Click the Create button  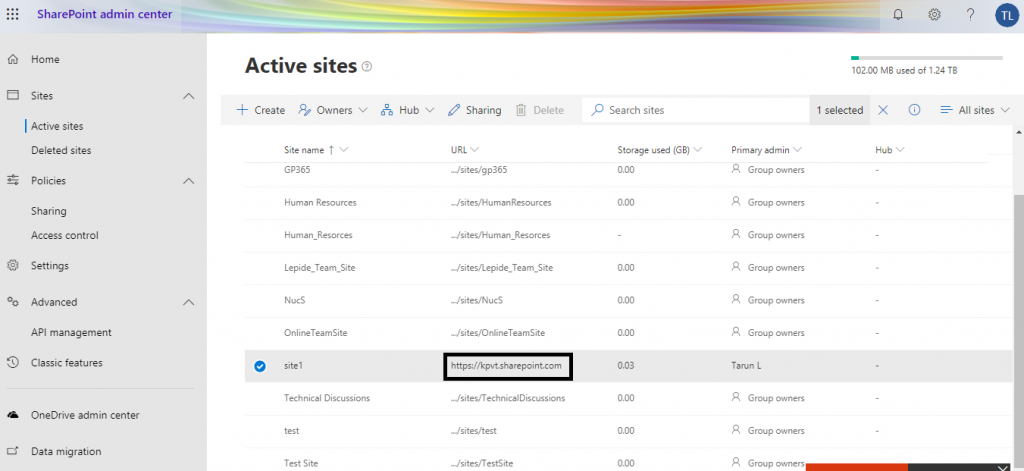click(260, 110)
